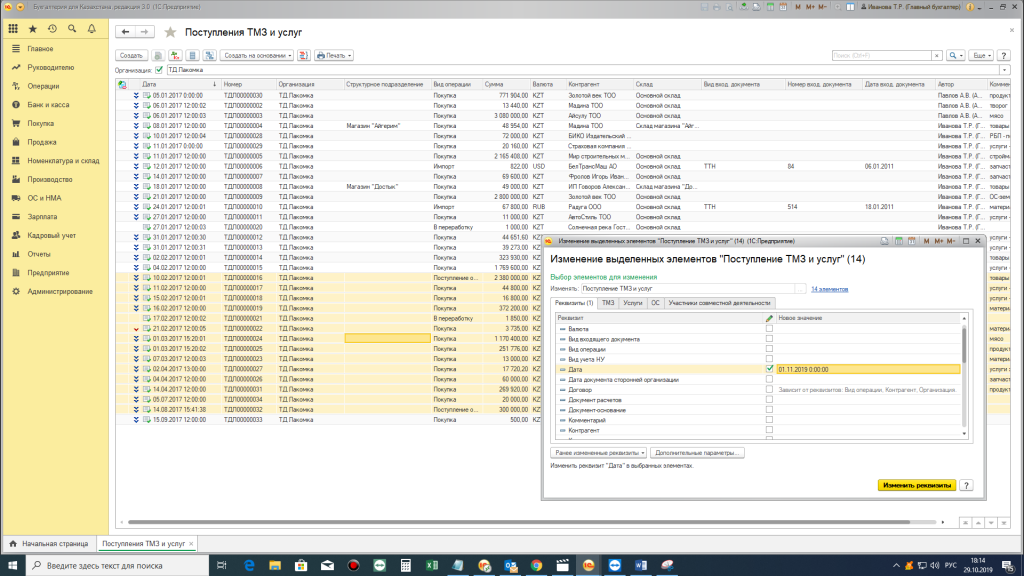Switch to the ОС tab
This screenshot has width=1024, height=576.
[x=656, y=303]
